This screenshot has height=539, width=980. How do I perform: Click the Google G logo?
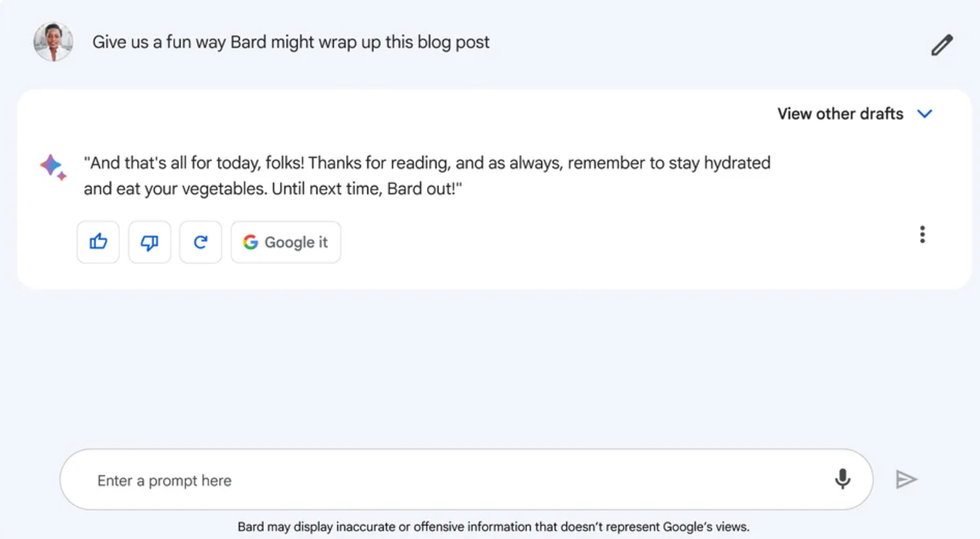coord(251,242)
